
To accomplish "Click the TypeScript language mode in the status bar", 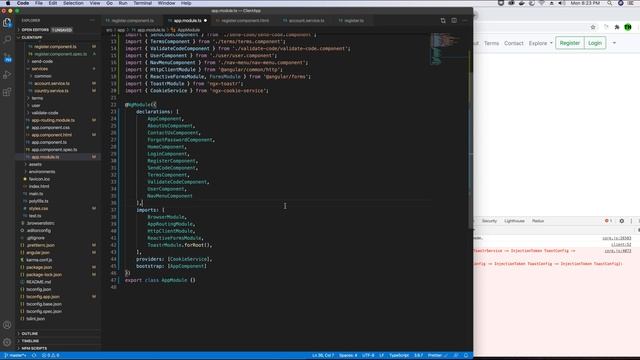I will (399, 356).
